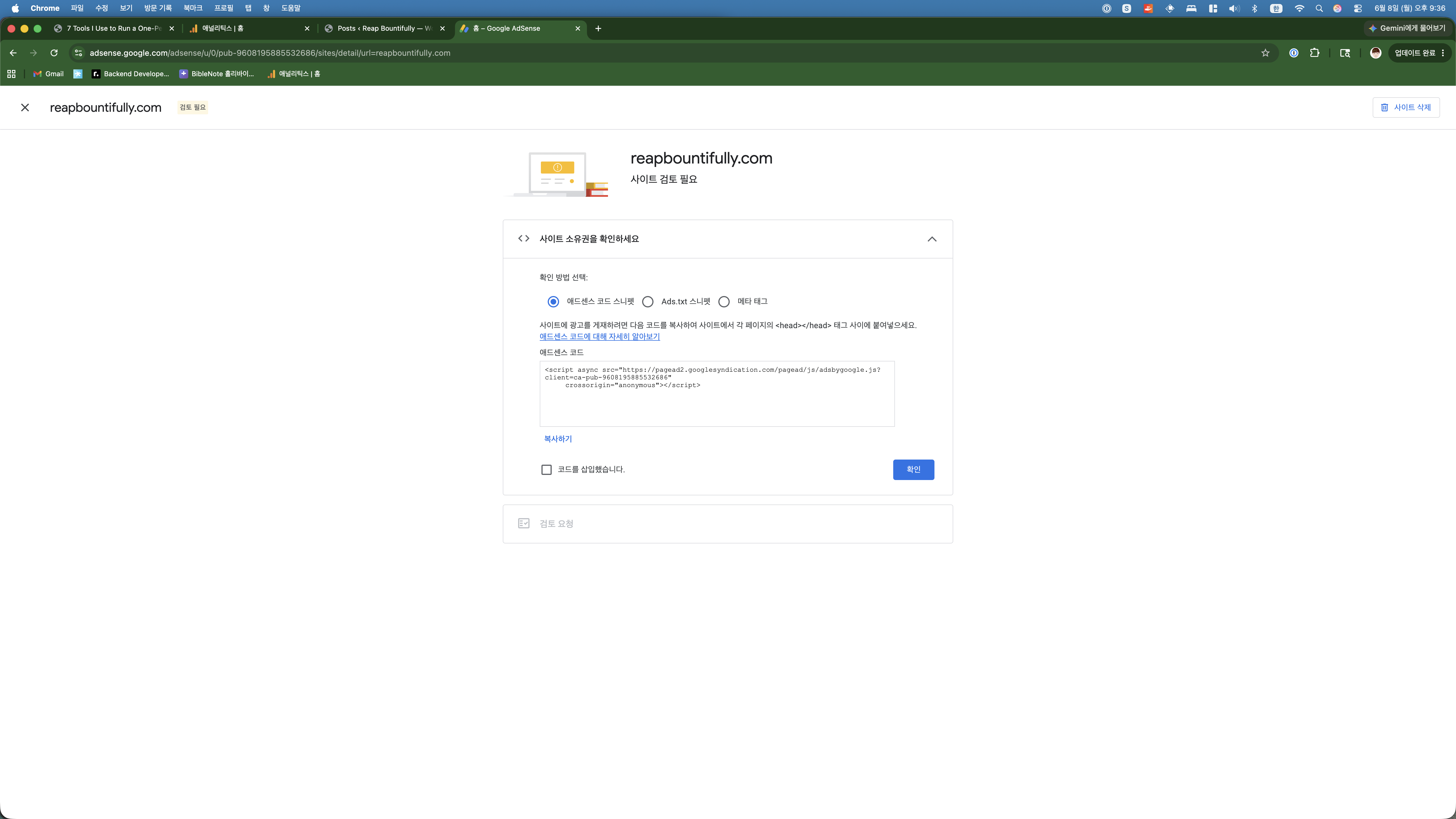Select the meta tag radio option
The height and width of the screenshot is (819, 1456).
pos(724,302)
